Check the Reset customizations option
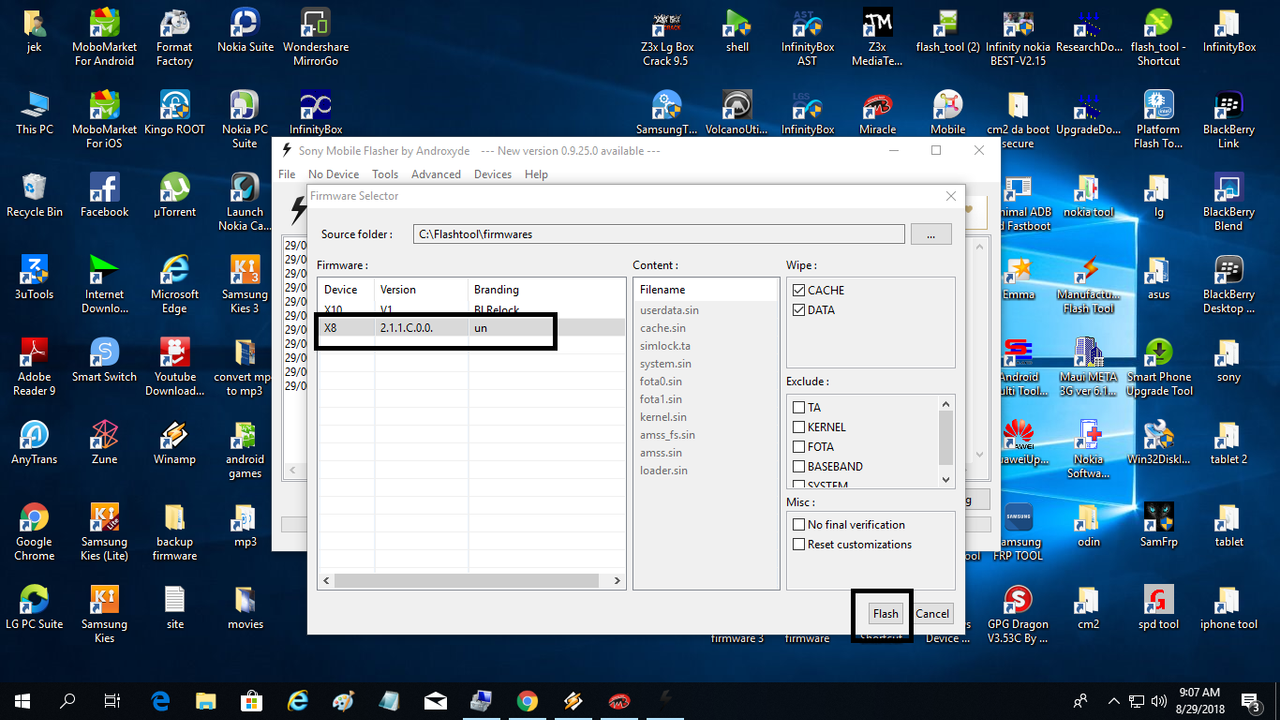The image size is (1280, 720). point(799,544)
